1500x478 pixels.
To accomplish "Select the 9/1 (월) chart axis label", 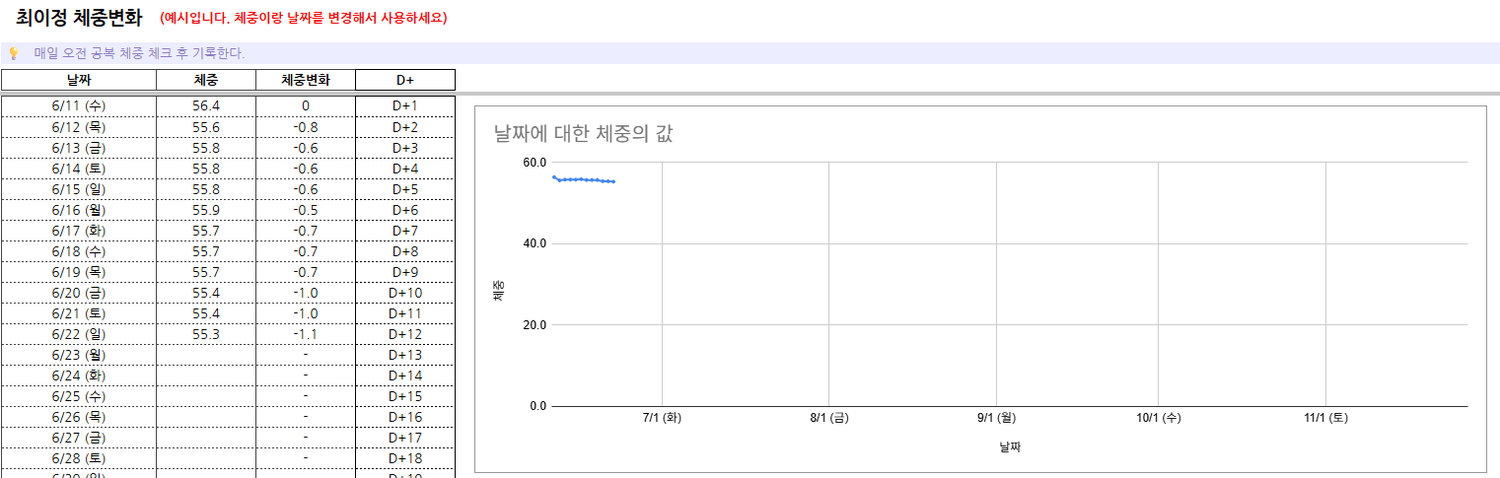I will click(996, 419).
